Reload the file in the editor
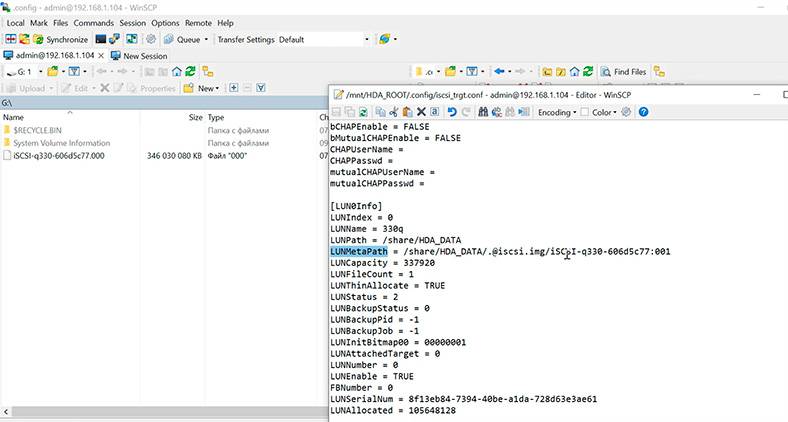This screenshot has height=422, width=788. pos(363,112)
